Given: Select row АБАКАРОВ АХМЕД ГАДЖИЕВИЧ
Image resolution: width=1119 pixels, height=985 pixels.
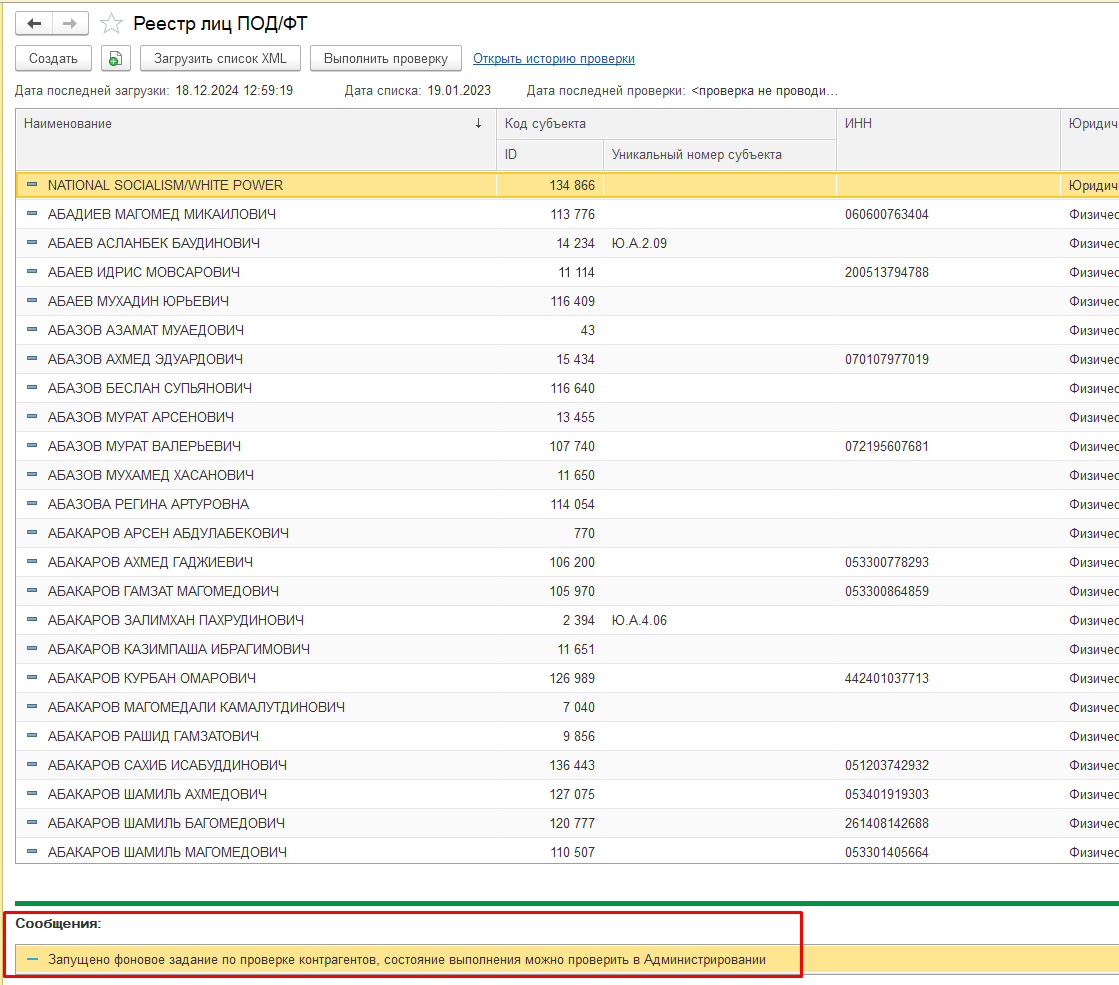Looking at the screenshot, I should click(x=567, y=562).
